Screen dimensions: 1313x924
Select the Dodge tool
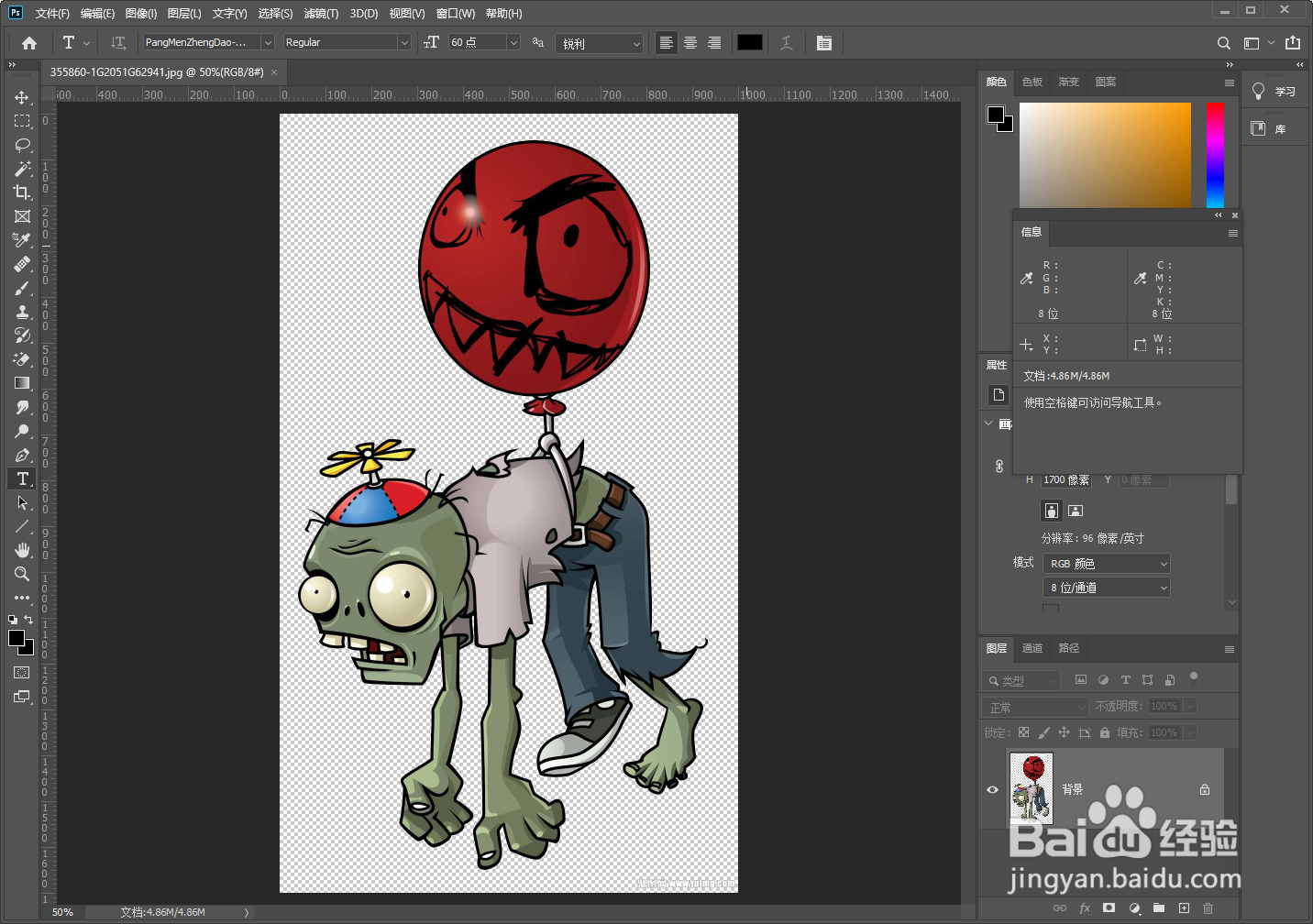coord(22,431)
